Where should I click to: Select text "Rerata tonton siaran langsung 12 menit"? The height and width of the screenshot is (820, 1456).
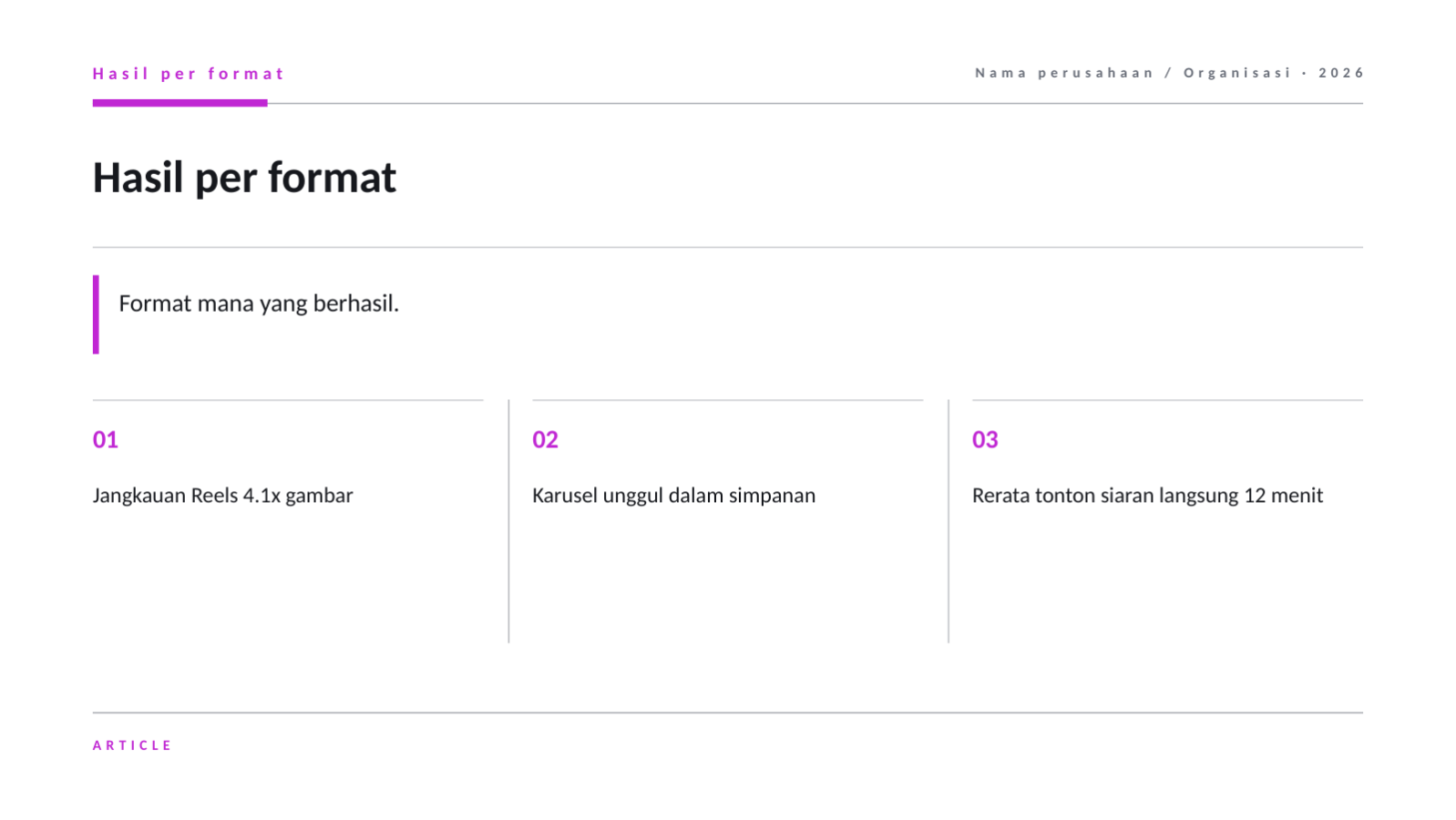[x=1147, y=496]
